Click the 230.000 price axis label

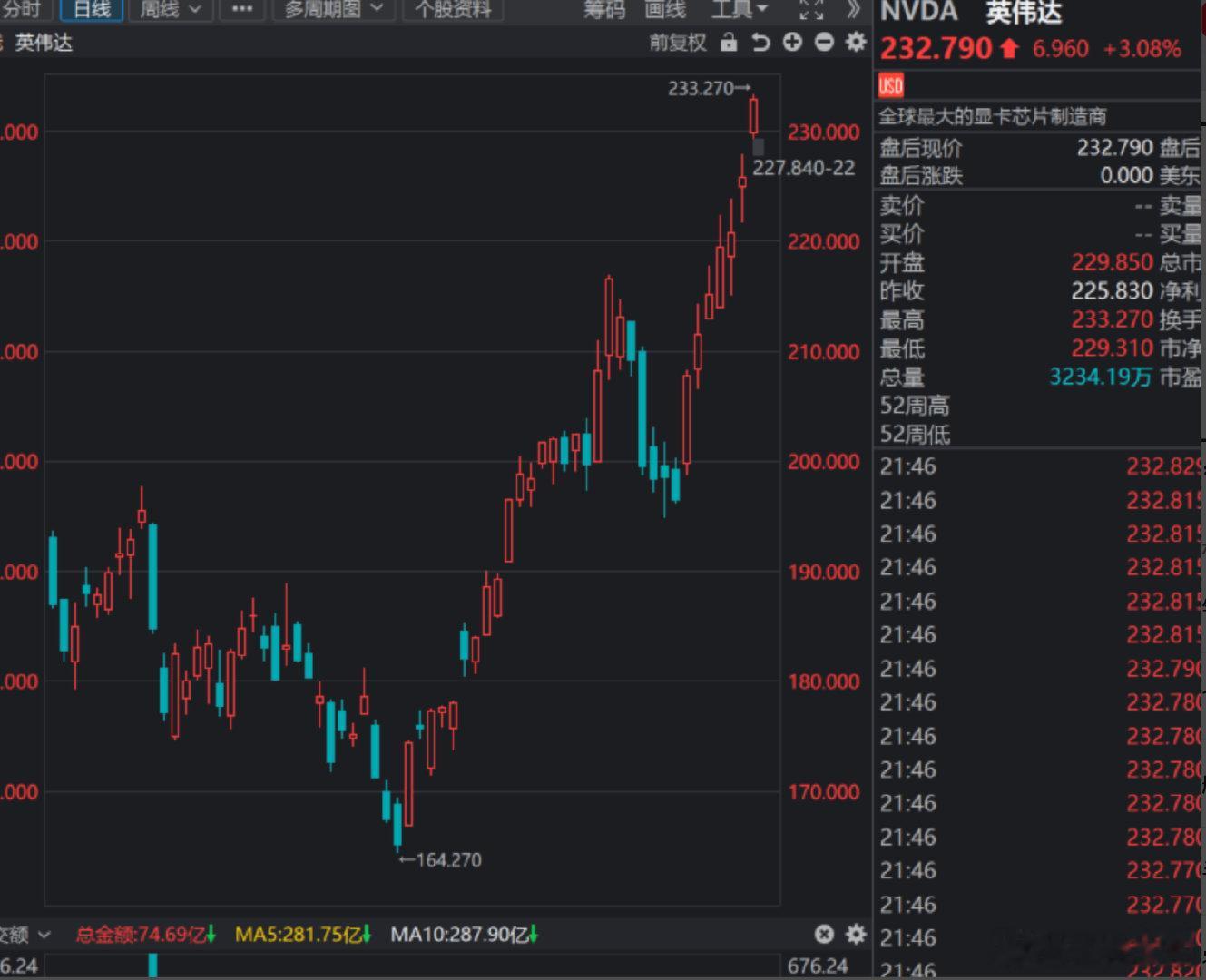point(823,132)
